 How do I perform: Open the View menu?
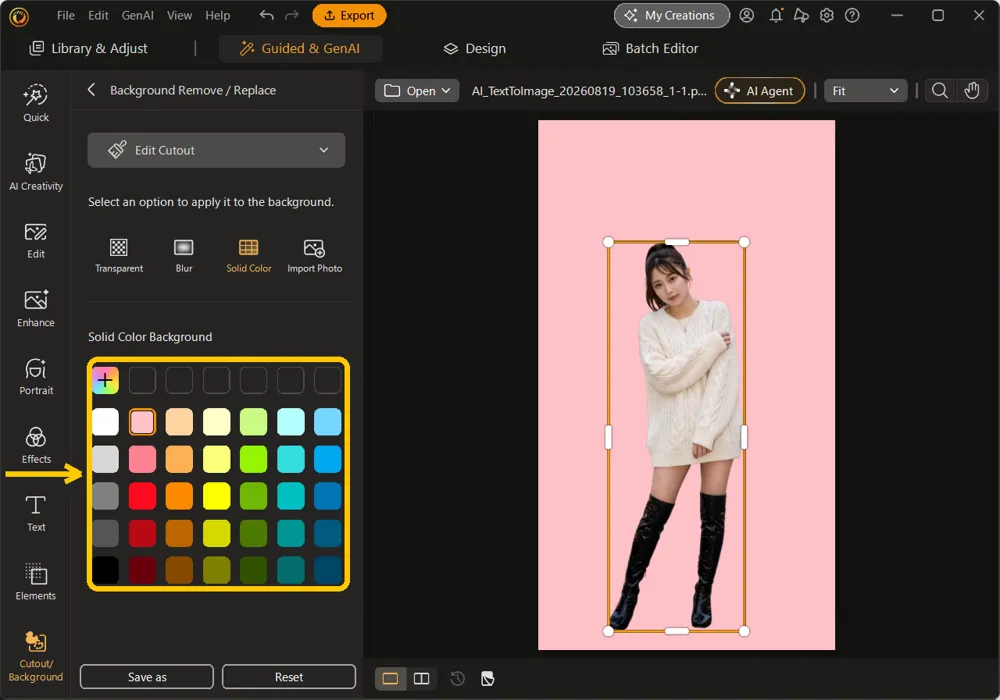pos(179,15)
